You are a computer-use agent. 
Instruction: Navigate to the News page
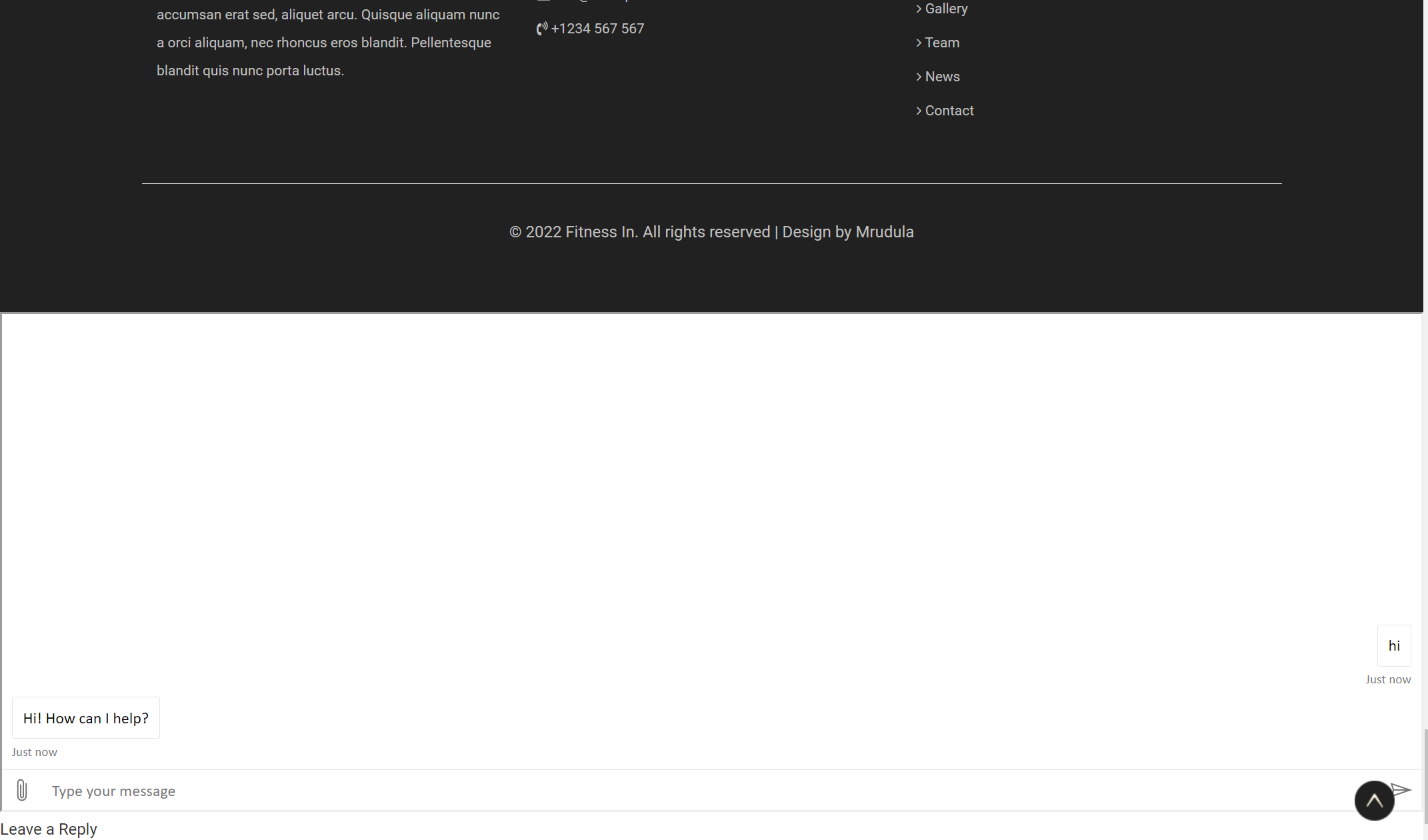click(943, 76)
